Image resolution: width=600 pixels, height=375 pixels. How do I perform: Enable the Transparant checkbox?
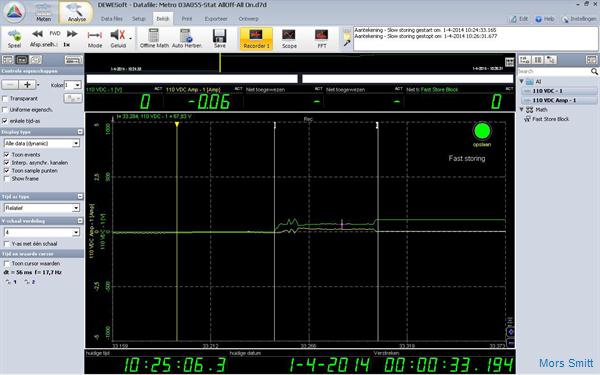[x=5, y=99]
